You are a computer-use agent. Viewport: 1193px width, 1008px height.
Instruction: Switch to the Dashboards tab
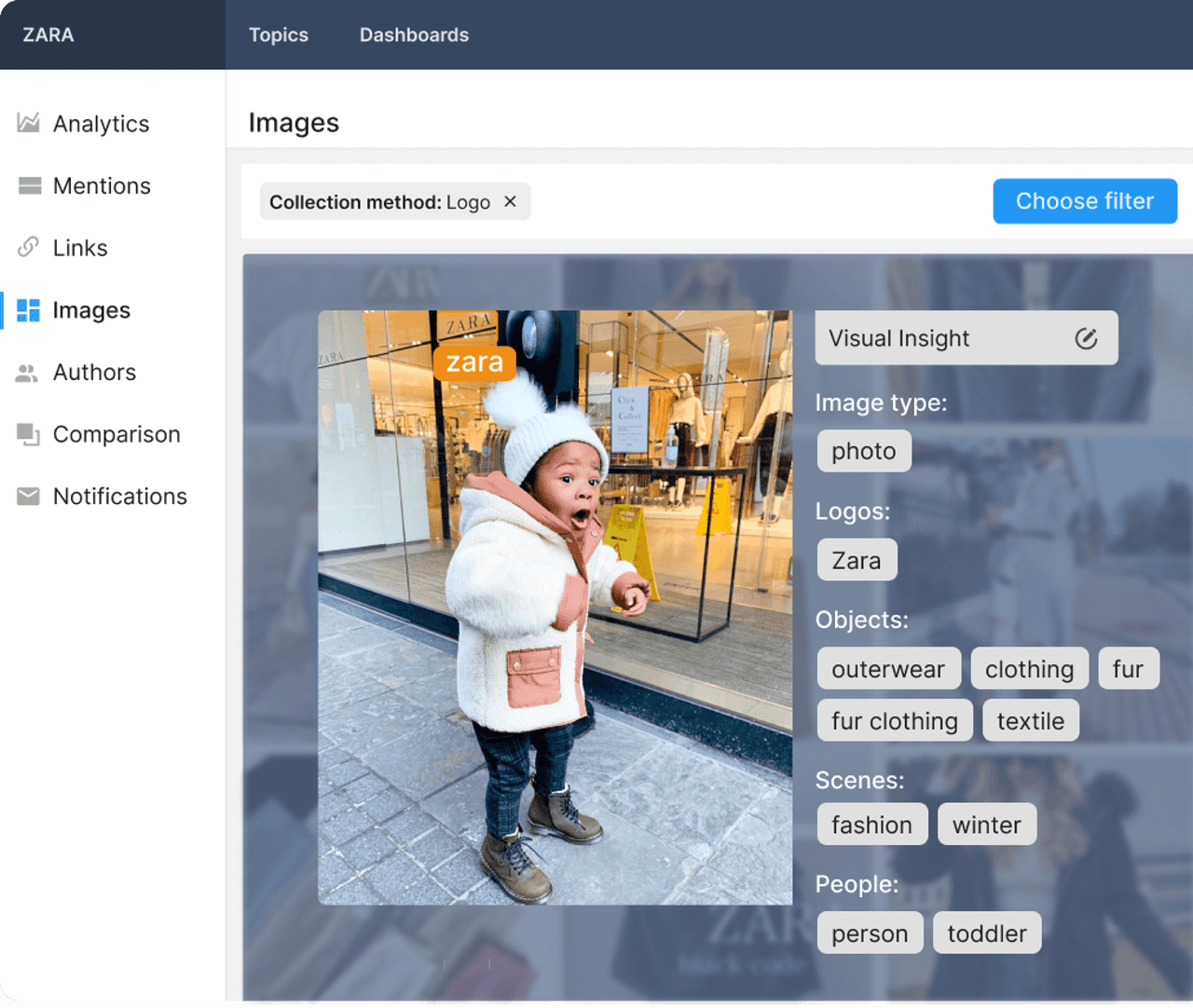point(414,34)
